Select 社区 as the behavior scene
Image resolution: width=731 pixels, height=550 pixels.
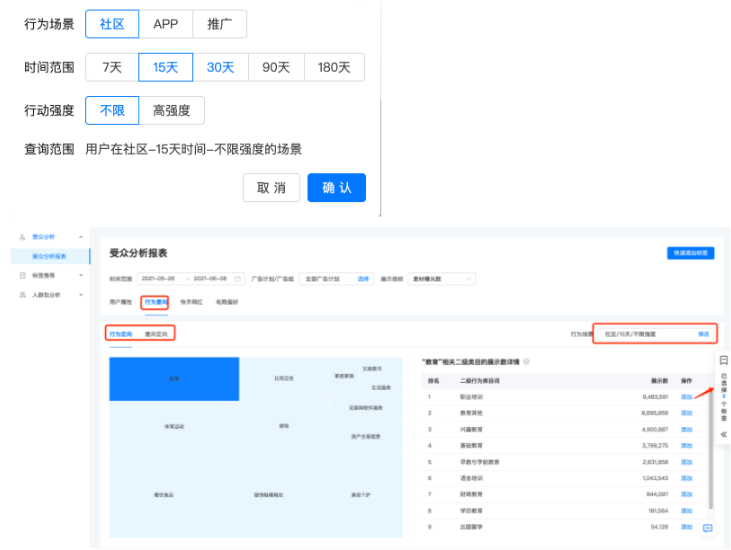coord(112,24)
